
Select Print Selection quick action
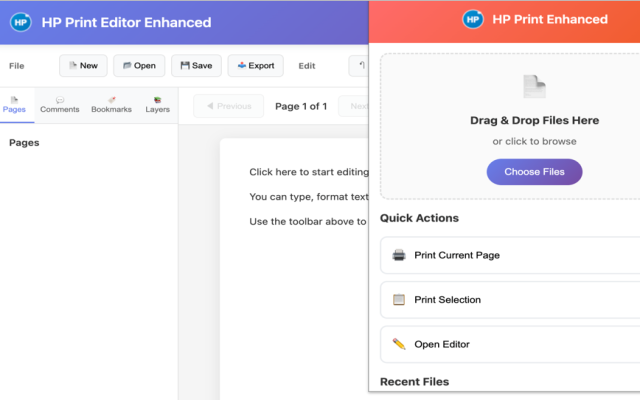click(510, 300)
